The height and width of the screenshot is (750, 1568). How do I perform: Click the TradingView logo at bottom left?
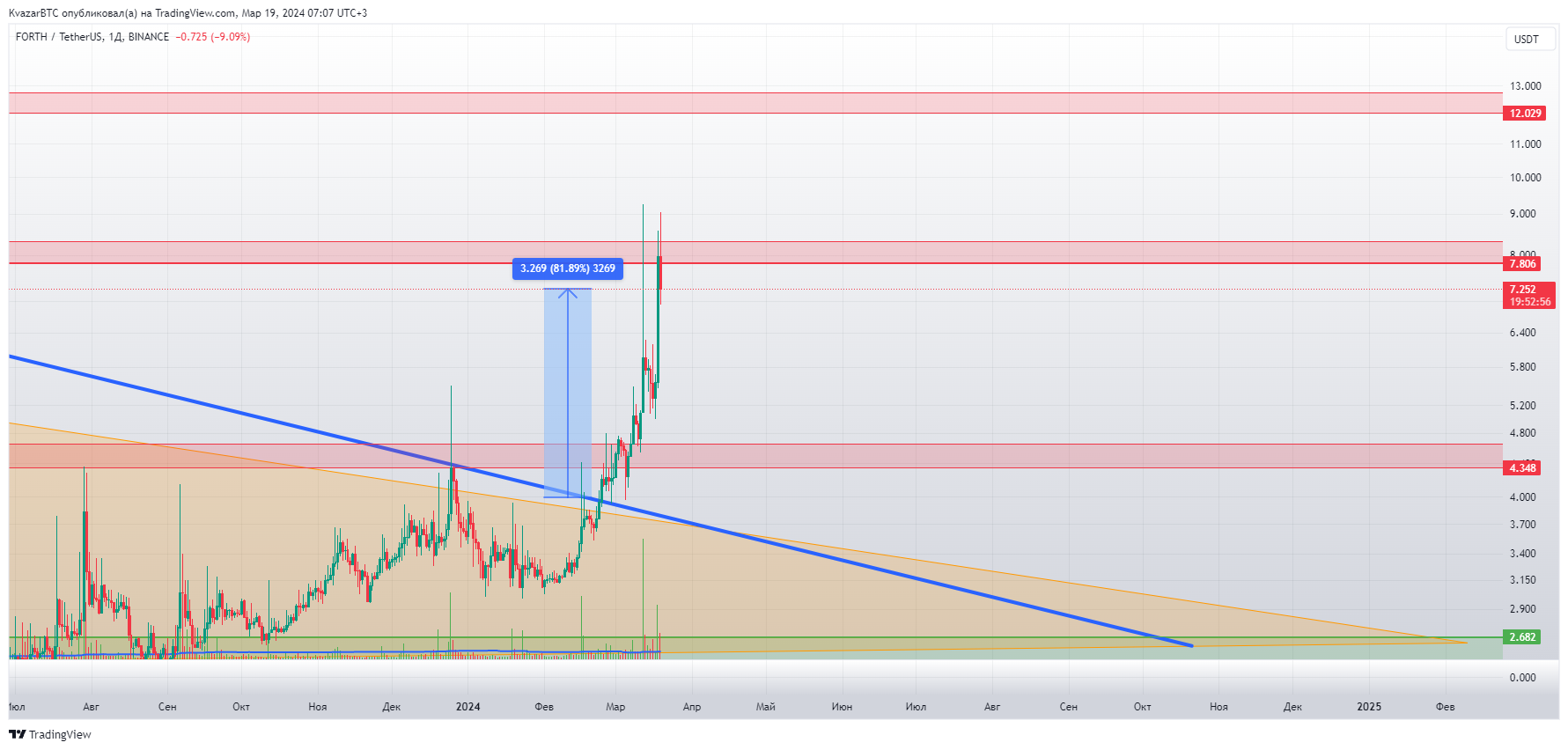tap(50, 734)
